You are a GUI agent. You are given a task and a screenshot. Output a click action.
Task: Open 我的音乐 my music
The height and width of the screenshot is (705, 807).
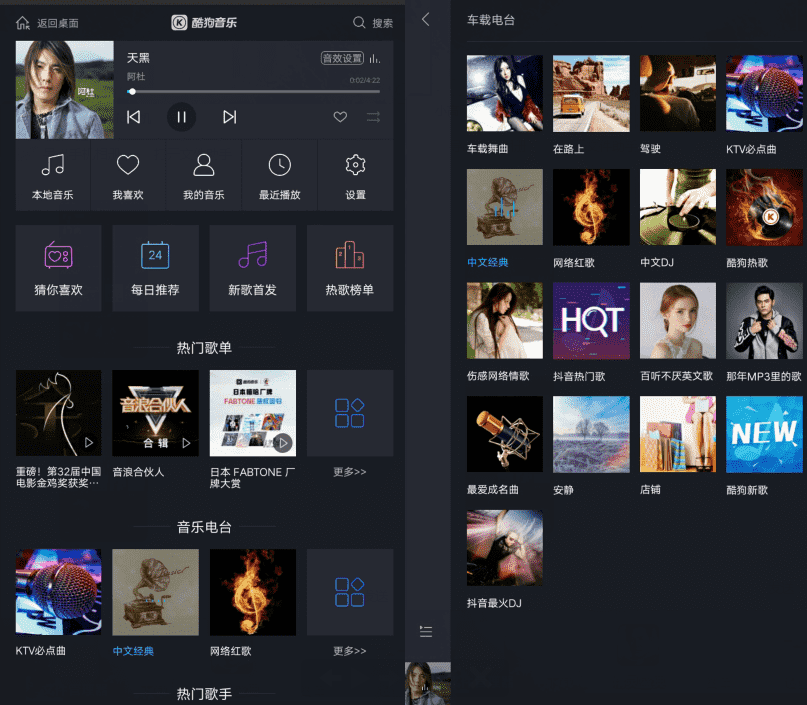204,175
